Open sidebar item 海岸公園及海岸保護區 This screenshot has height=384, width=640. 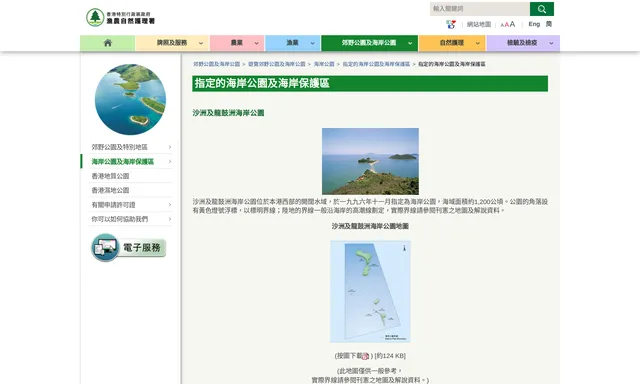pos(123,162)
